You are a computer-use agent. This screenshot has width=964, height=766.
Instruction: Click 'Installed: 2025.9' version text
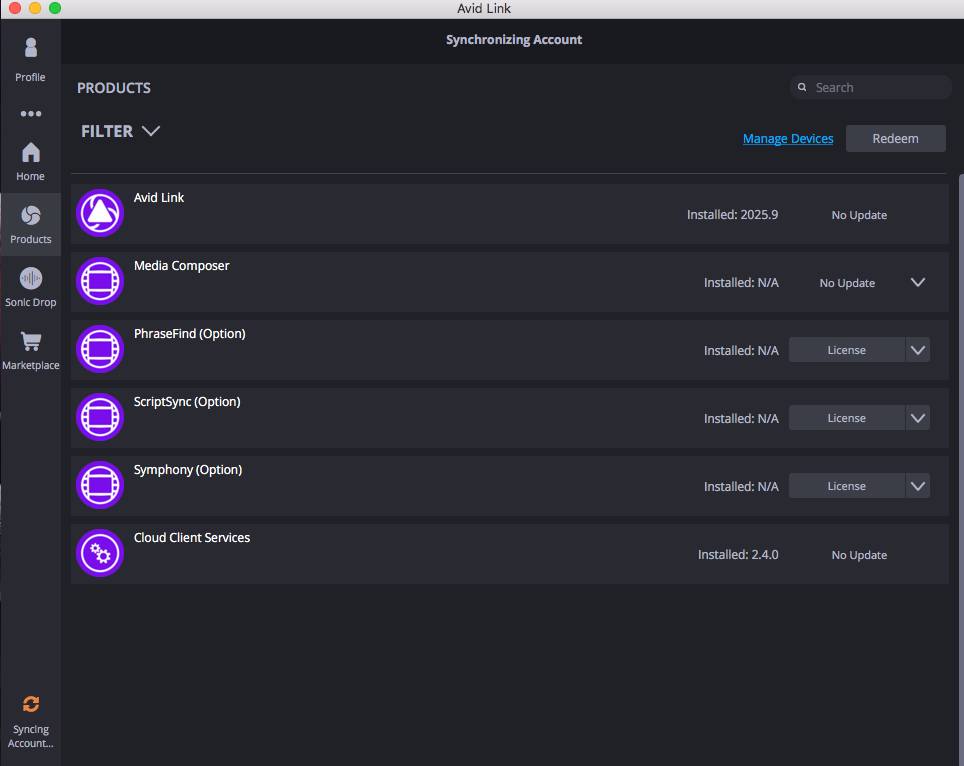[x=732, y=215]
